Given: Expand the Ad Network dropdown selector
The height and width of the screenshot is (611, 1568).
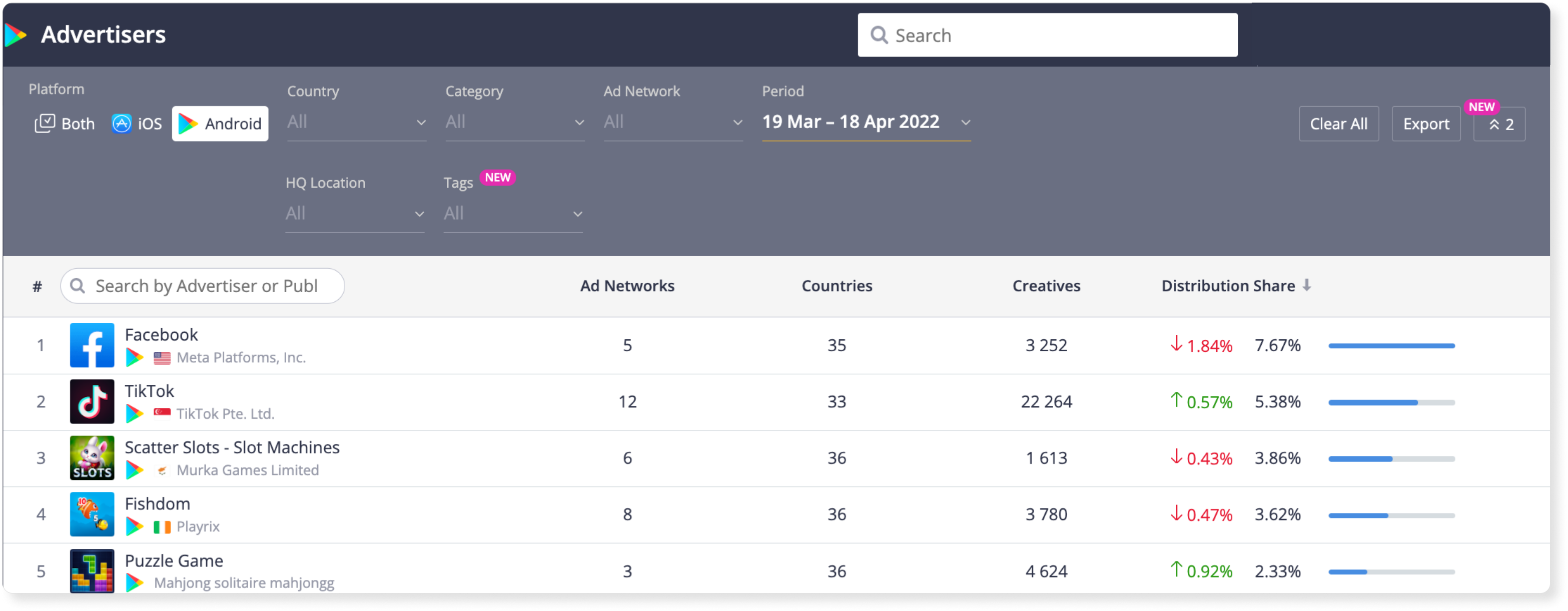Looking at the screenshot, I should pos(671,122).
